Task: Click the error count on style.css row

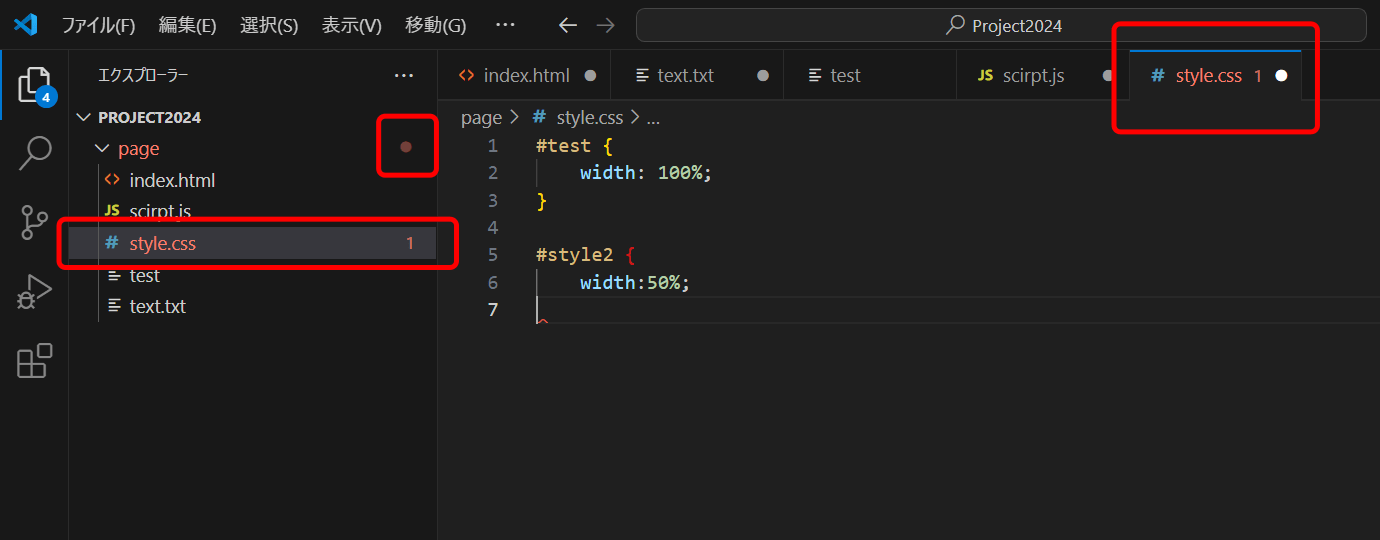Action: pos(410,243)
